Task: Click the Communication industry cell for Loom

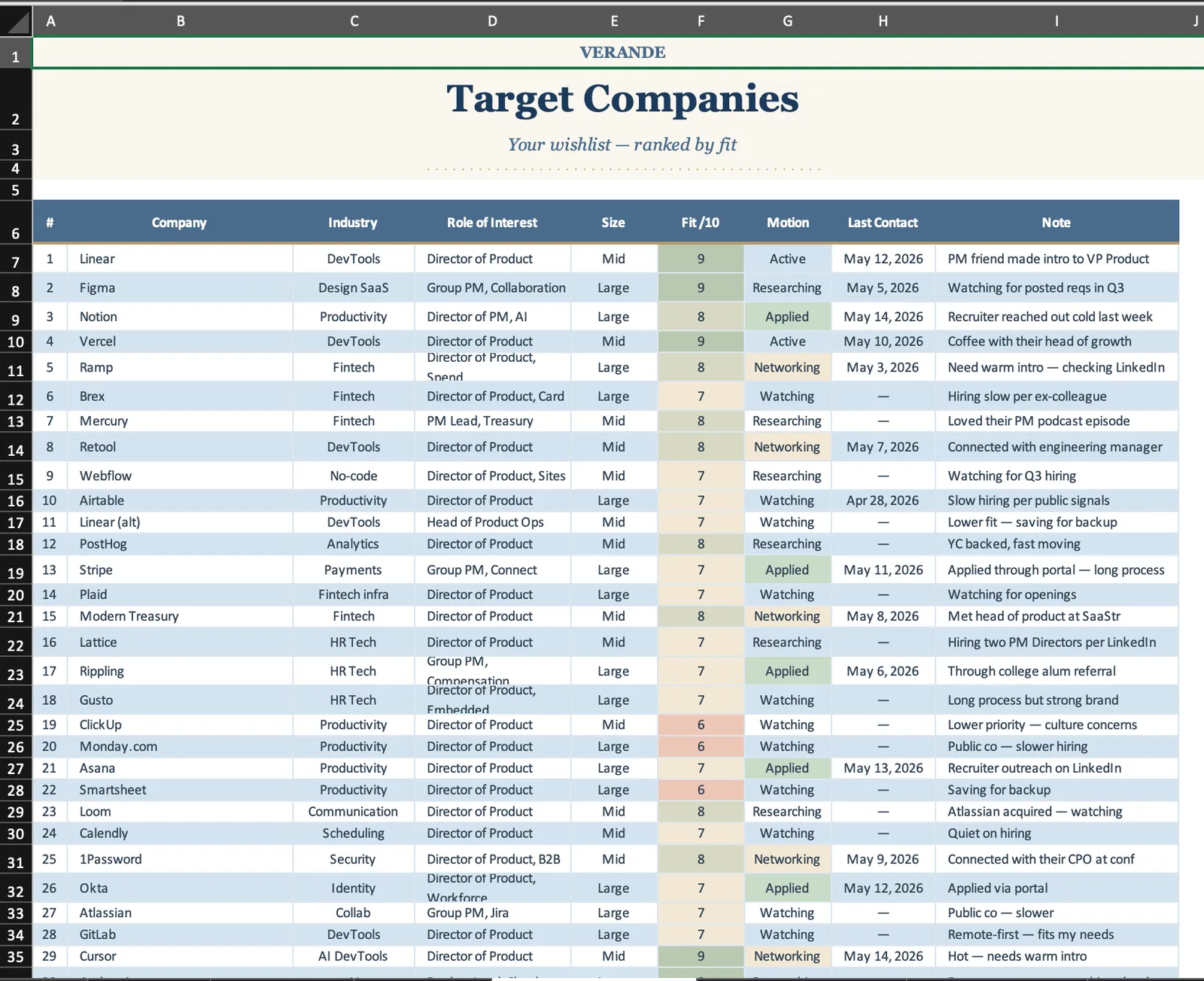Action: tap(353, 812)
